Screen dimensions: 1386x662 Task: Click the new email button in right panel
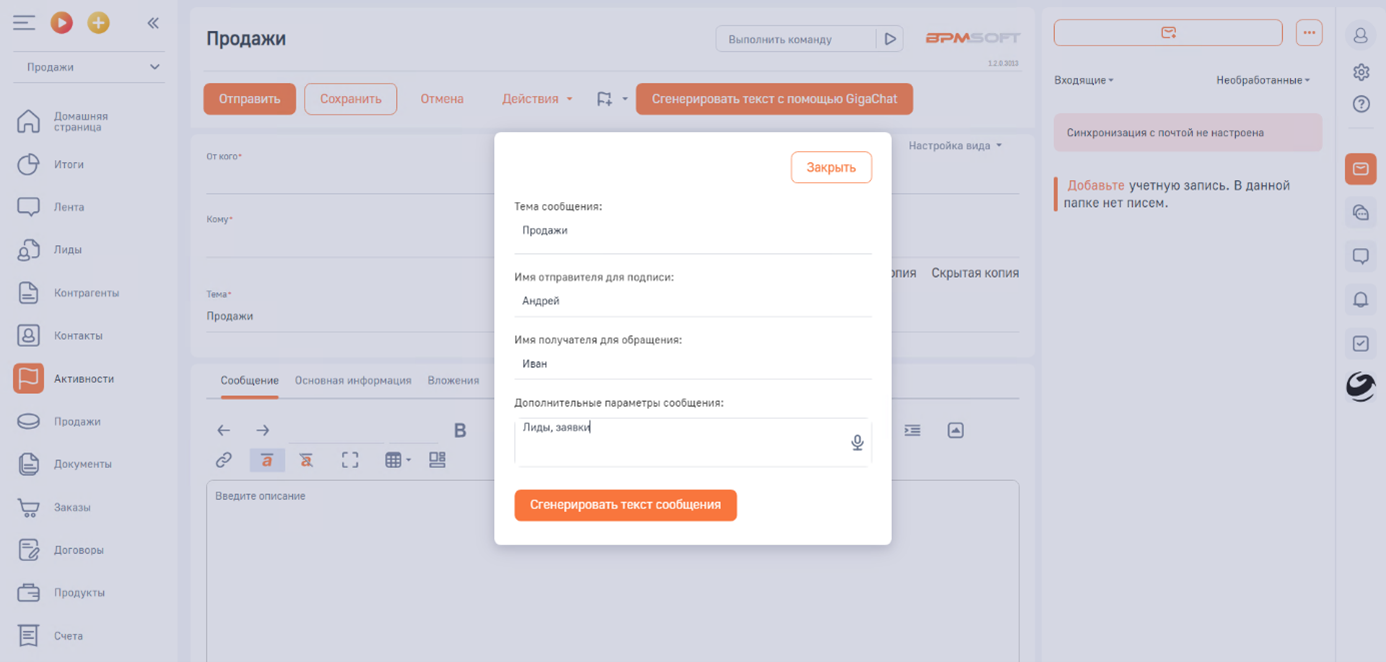[x=1168, y=33]
